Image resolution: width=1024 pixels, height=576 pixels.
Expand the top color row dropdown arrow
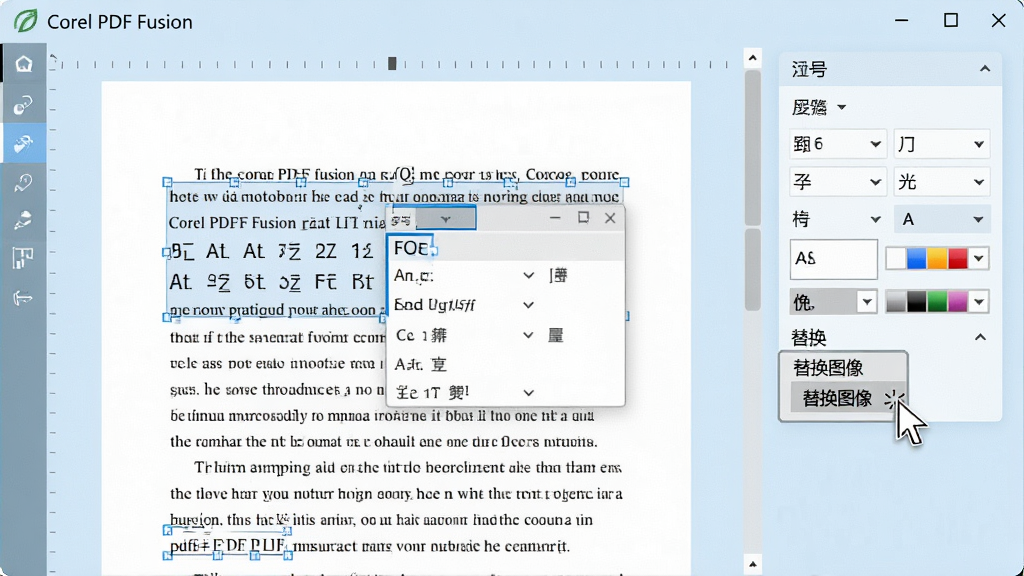[978, 259]
